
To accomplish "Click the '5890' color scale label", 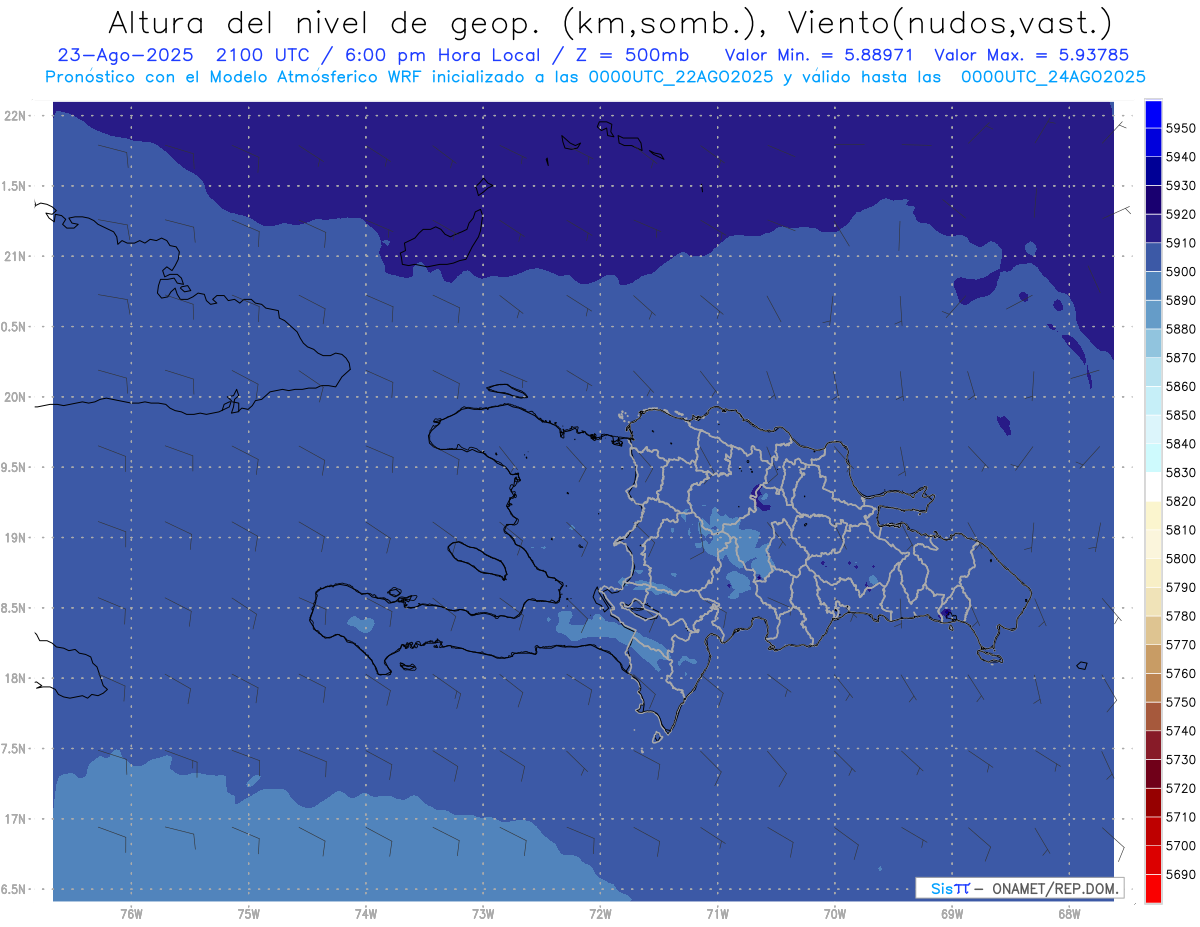I will point(1180,300).
